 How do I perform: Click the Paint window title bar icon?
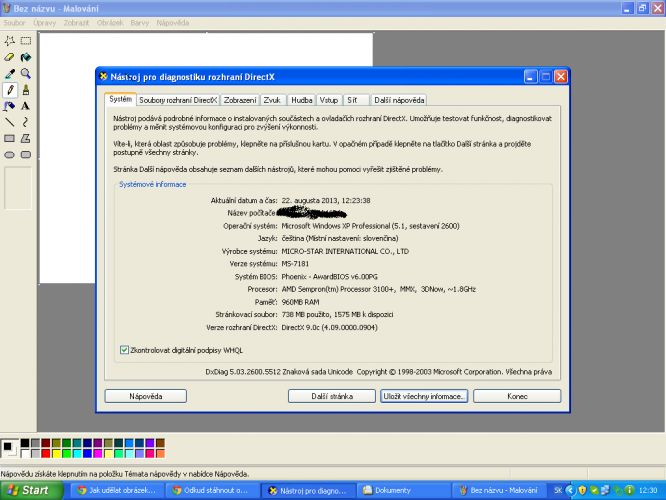coord(6,8)
